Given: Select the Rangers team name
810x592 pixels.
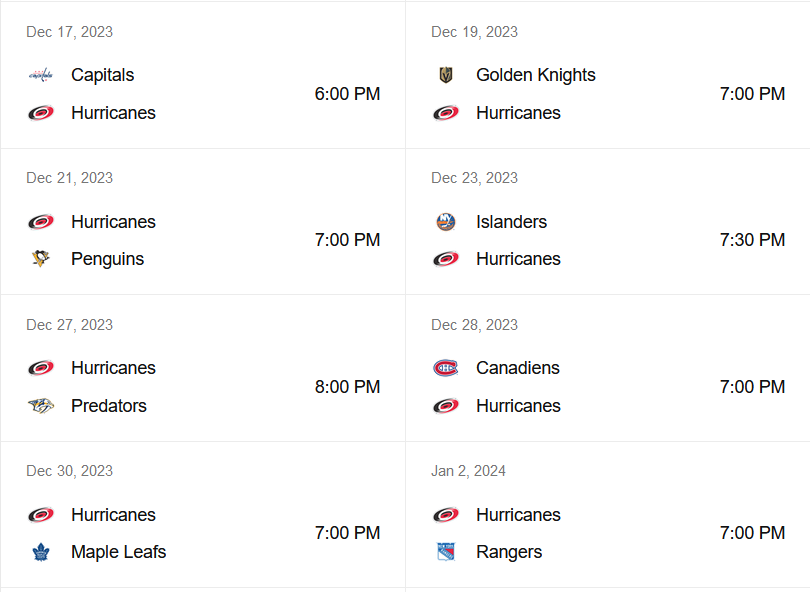Looking at the screenshot, I should (509, 552).
